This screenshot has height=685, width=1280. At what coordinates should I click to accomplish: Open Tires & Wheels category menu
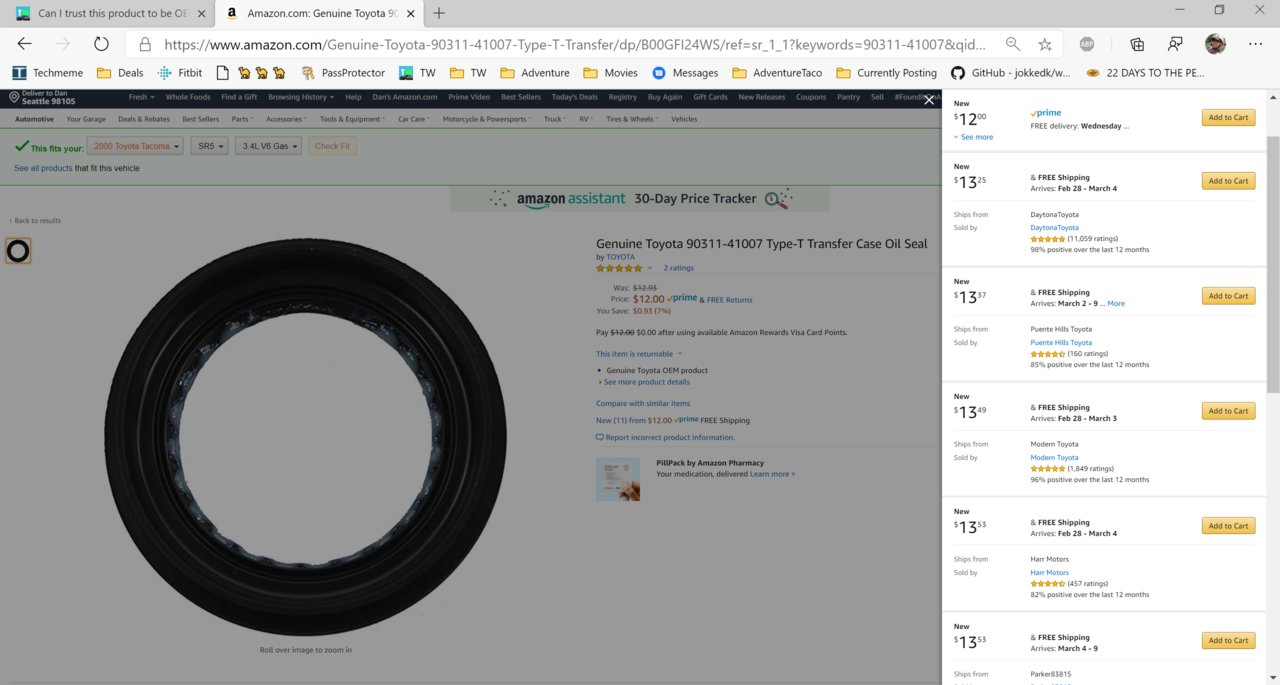631,119
